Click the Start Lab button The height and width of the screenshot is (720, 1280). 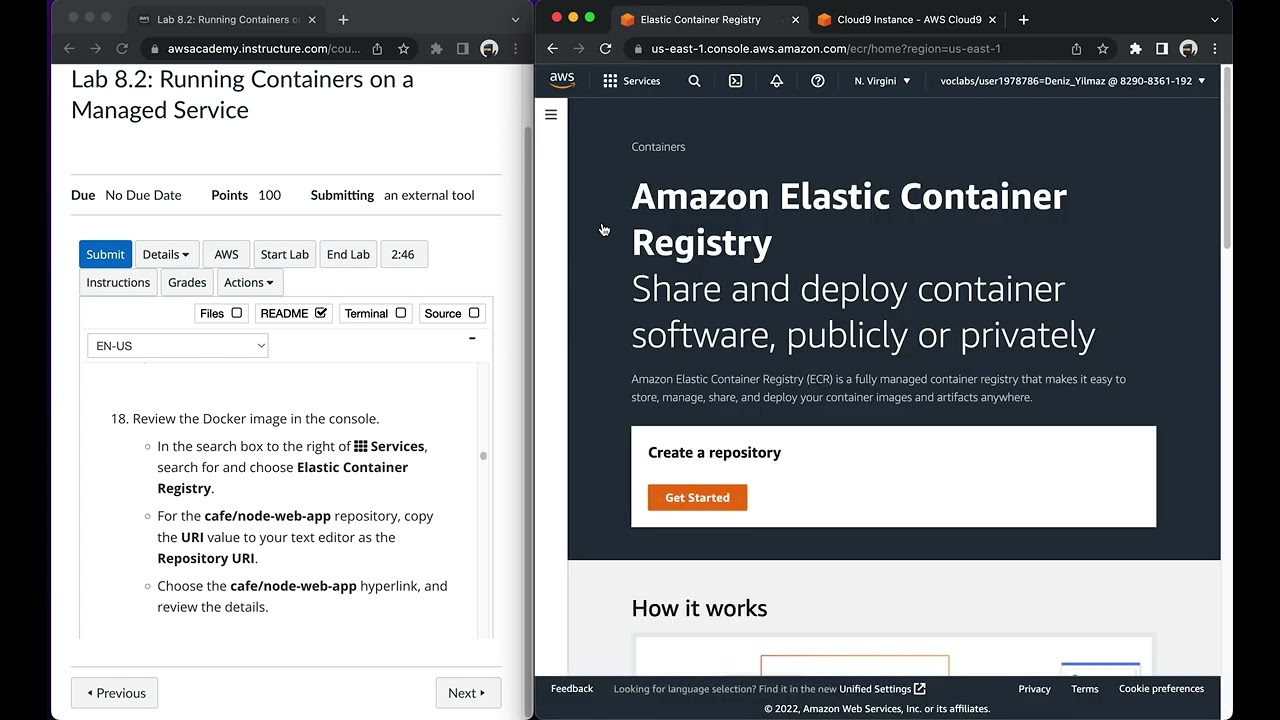point(285,254)
